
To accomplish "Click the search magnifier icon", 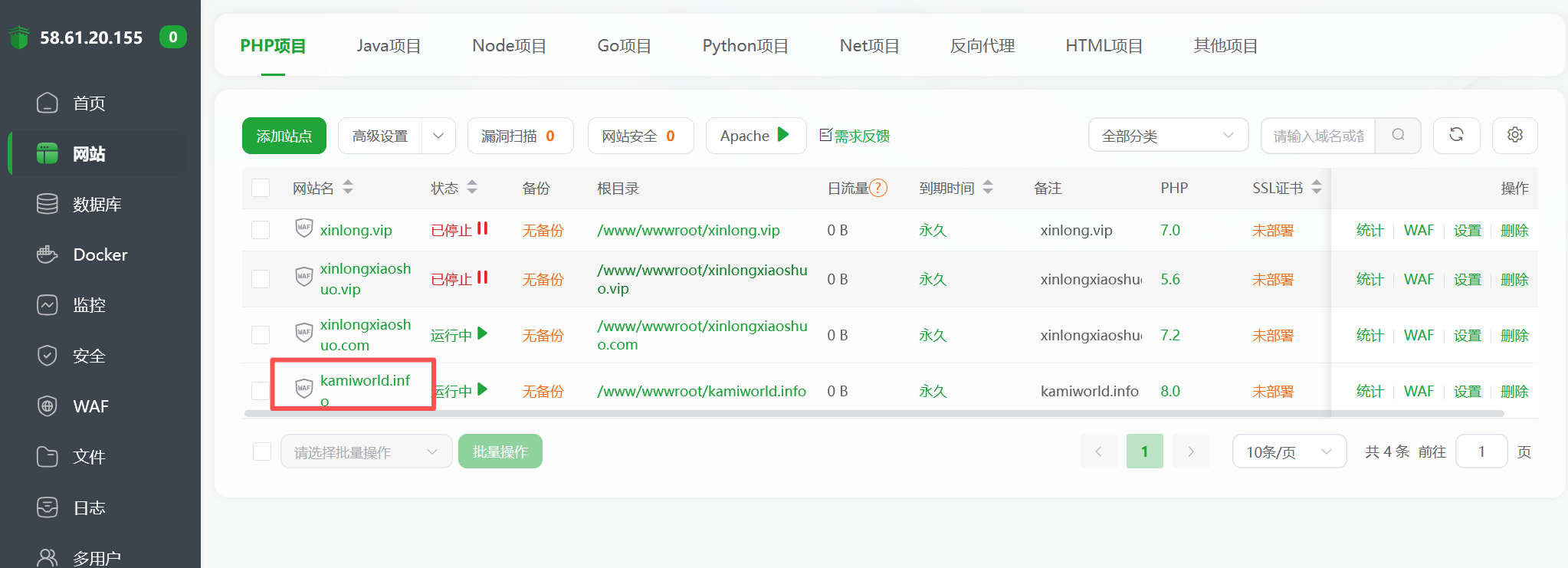I will click(x=1398, y=136).
